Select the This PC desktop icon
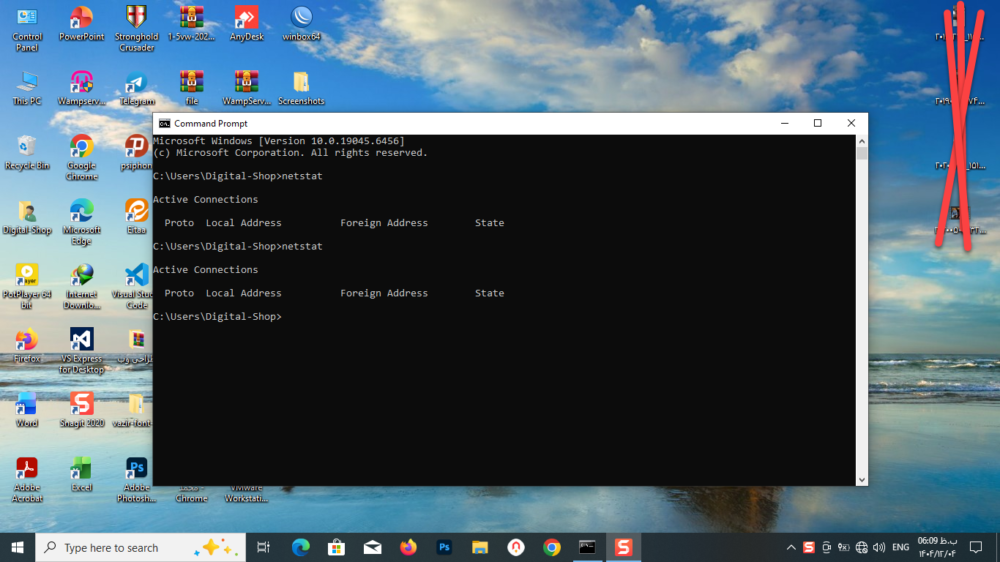1000x562 pixels. pyautogui.click(x=27, y=89)
